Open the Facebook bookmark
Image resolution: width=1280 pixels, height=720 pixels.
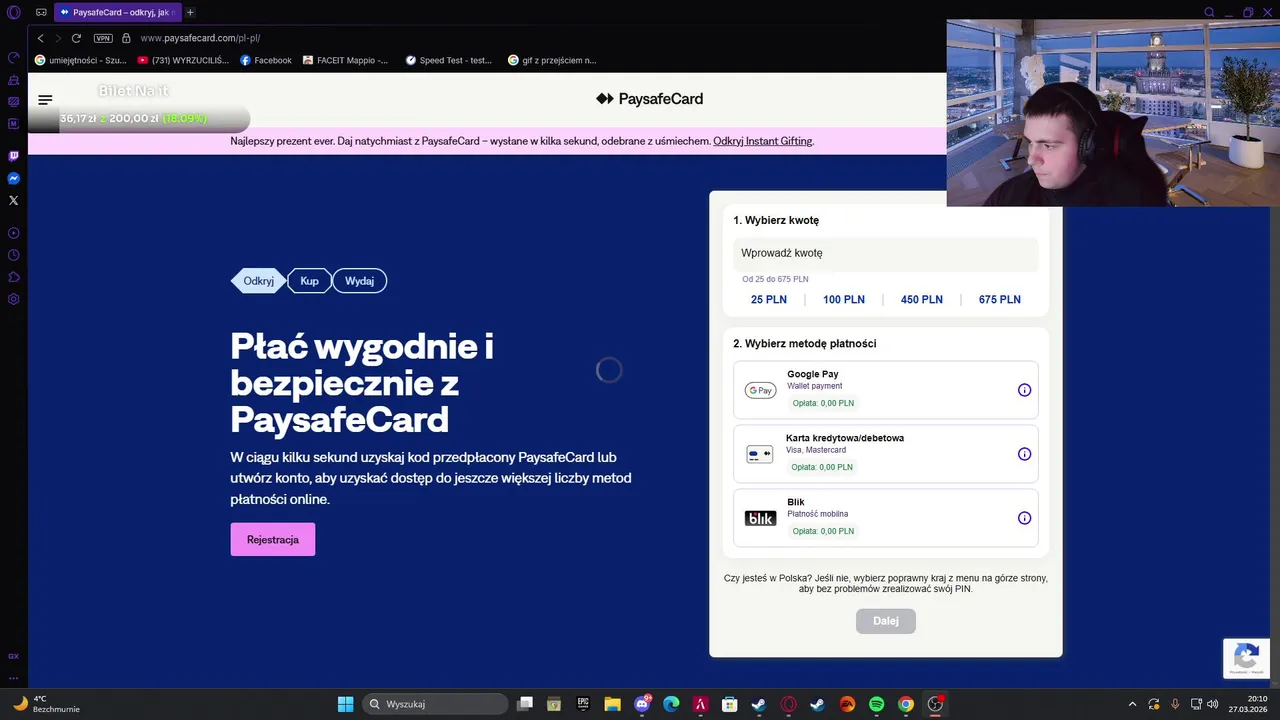point(266,60)
